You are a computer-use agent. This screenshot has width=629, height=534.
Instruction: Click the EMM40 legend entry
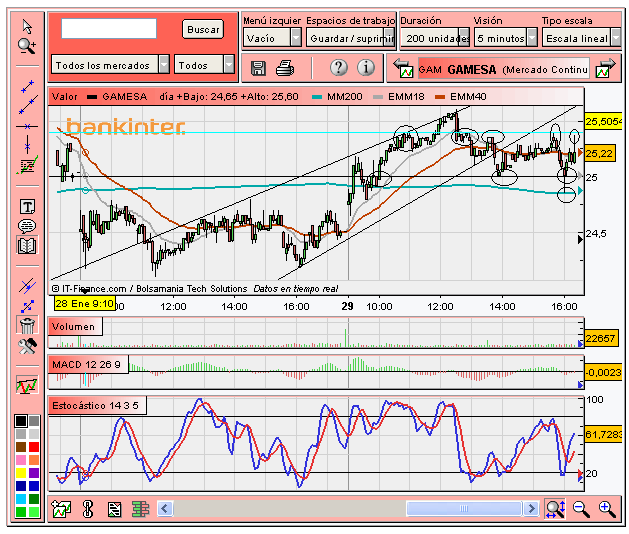tap(461, 97)
